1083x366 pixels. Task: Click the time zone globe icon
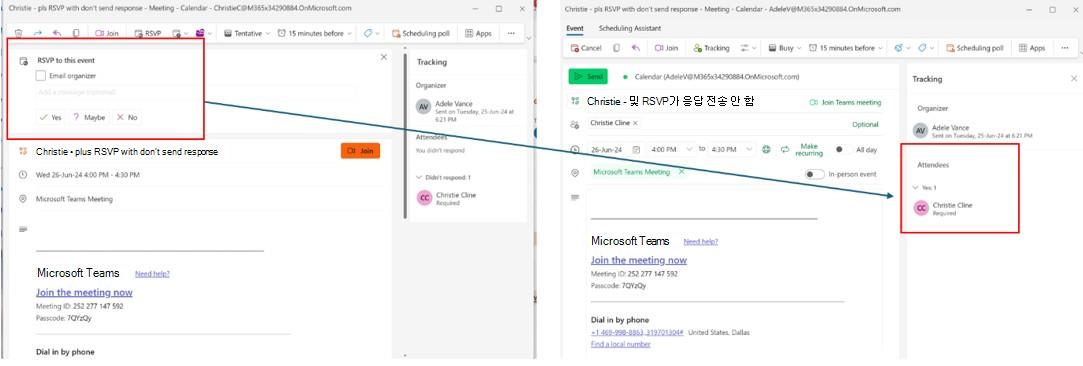point(767,149)
